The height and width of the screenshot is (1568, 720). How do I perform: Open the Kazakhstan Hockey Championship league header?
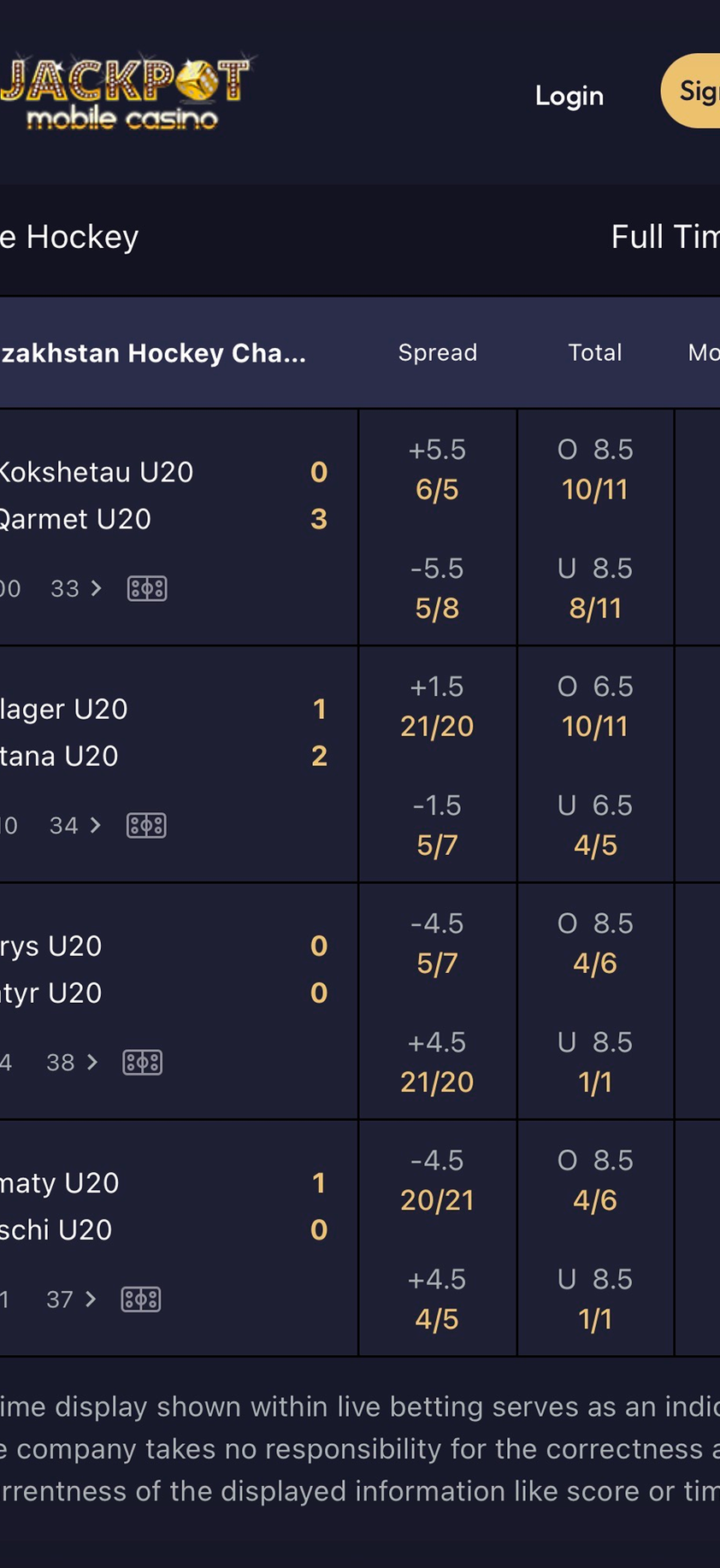(154, 352)
